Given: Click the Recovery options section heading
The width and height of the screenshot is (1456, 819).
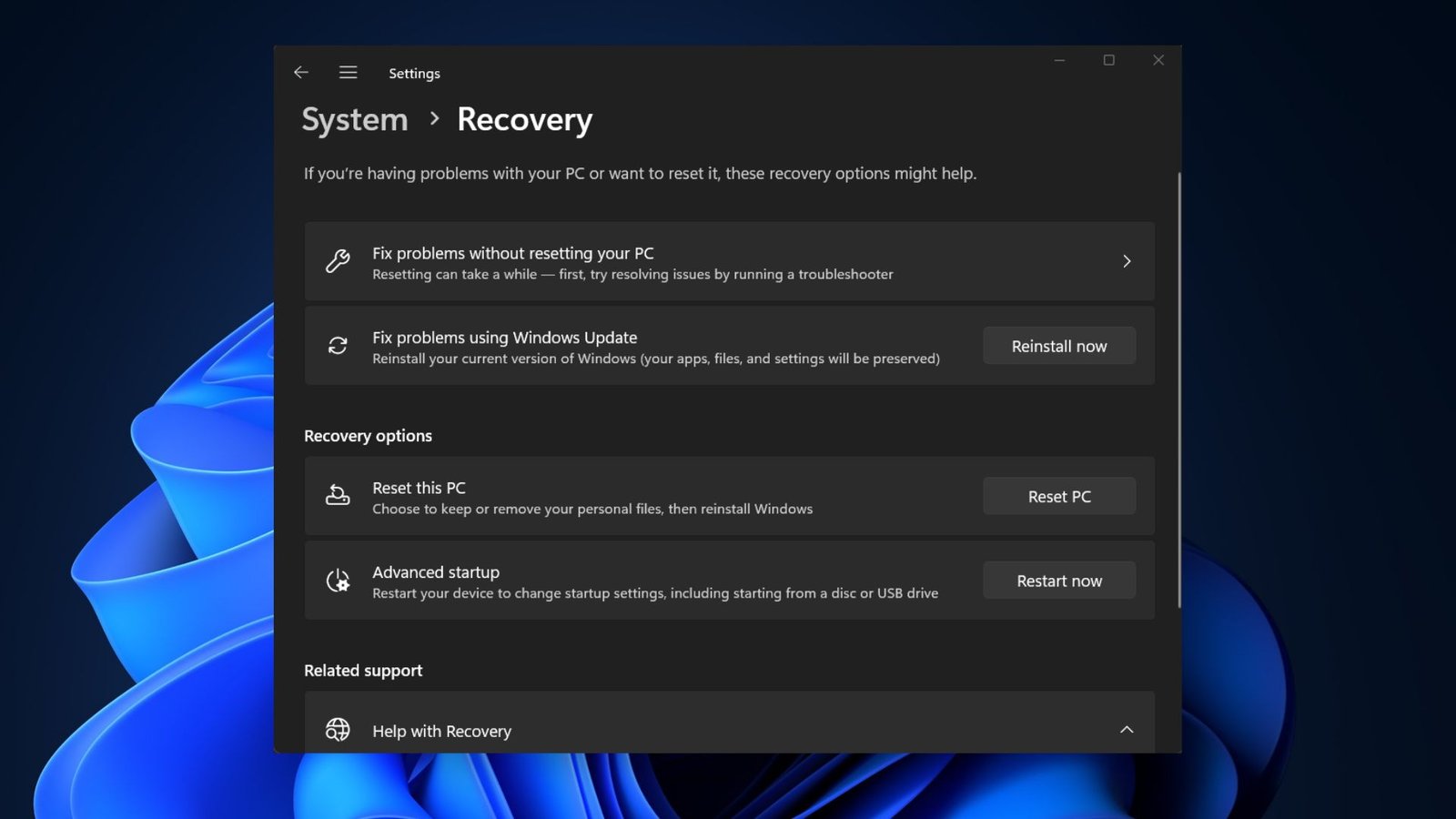Looking at the screenshot, I should 368,436.
